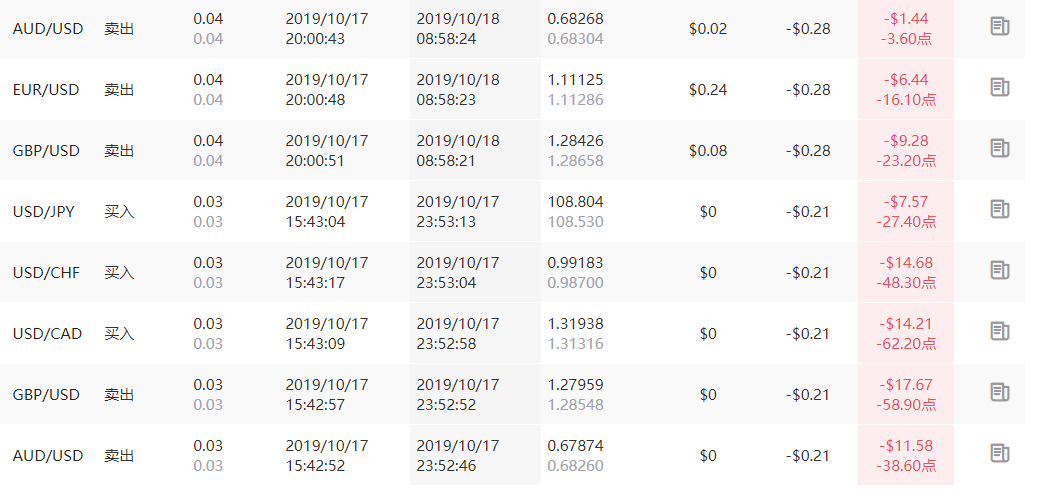
Task: Open details icon for AUD/USD 20:00:43 trade
Action: click(1000, 27)
